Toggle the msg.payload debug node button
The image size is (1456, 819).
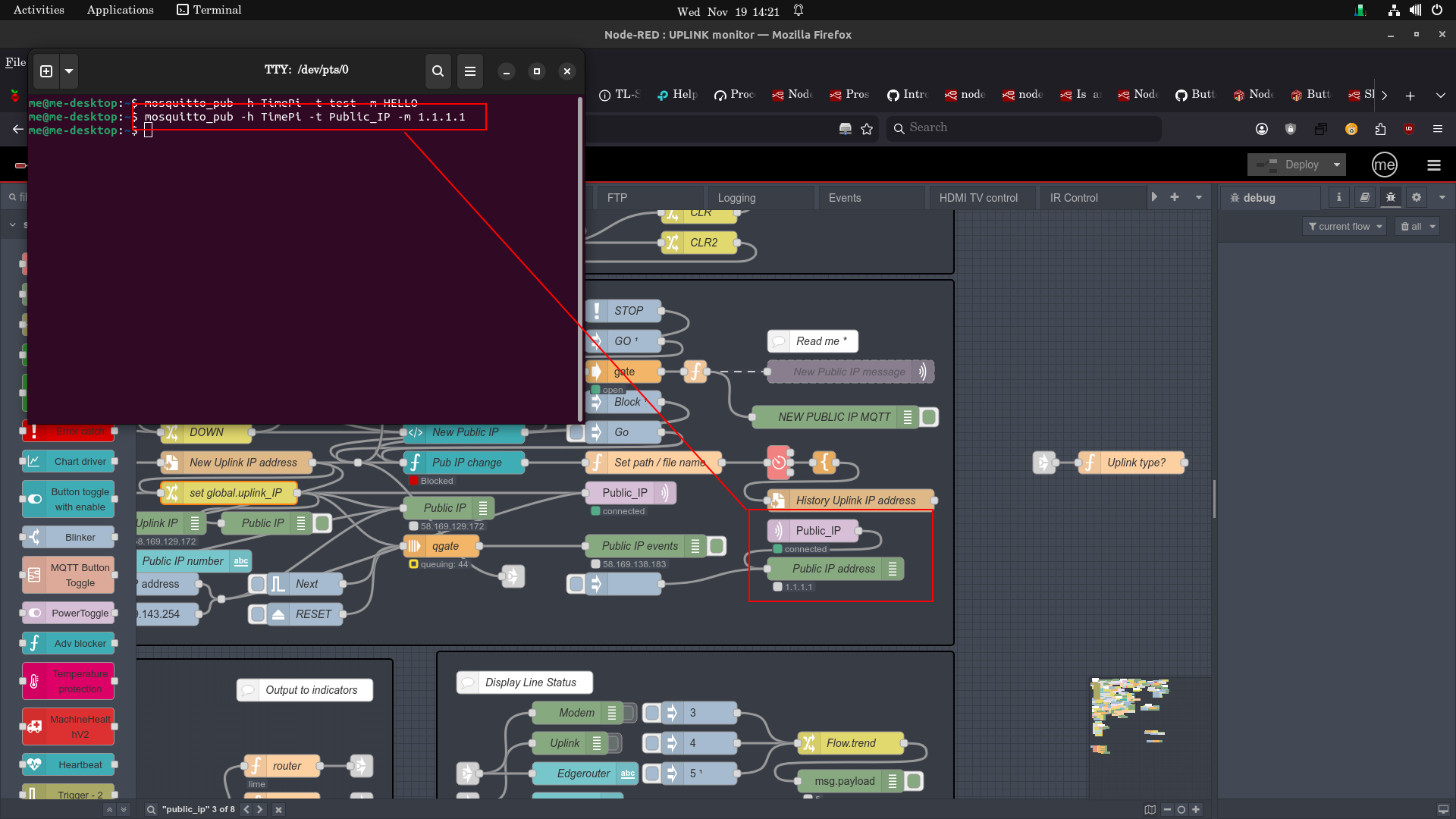click(914, 781)
